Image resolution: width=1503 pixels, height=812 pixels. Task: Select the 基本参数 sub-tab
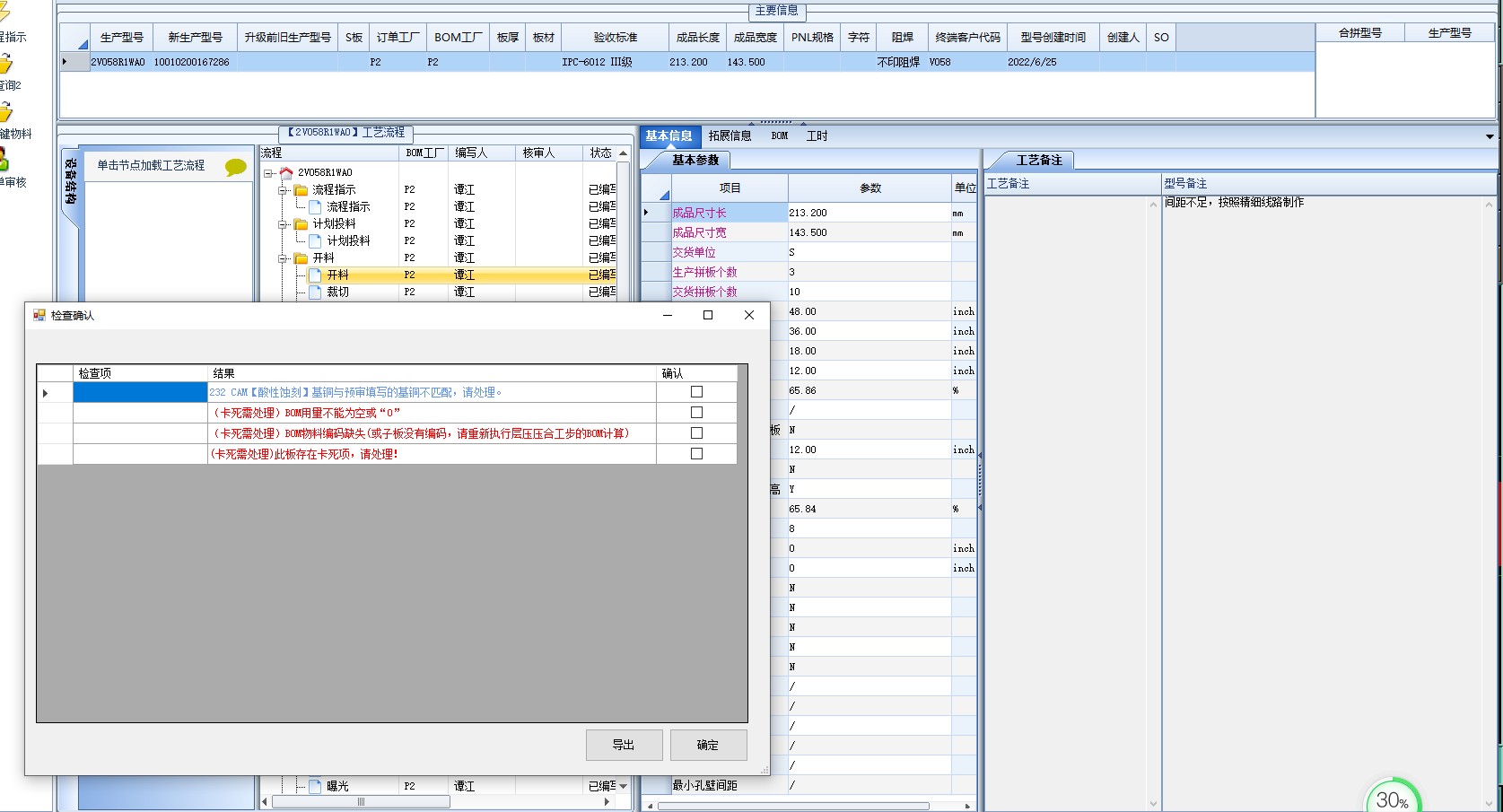click(695, 161)
